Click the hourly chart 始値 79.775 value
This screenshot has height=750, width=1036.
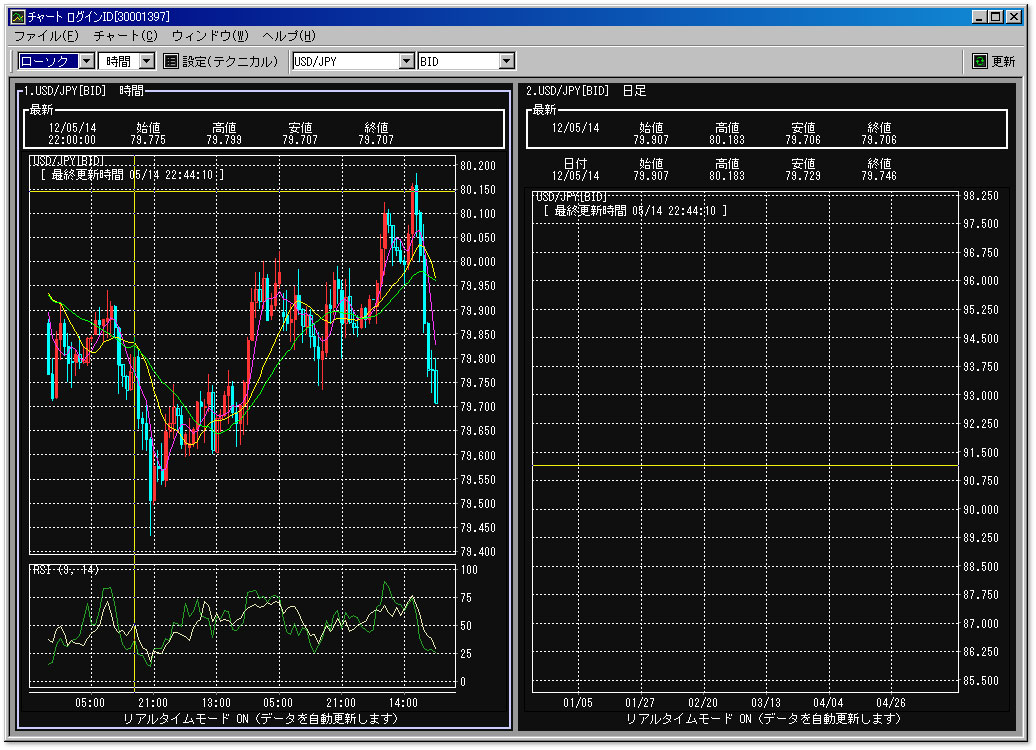[x=148, y=140]
